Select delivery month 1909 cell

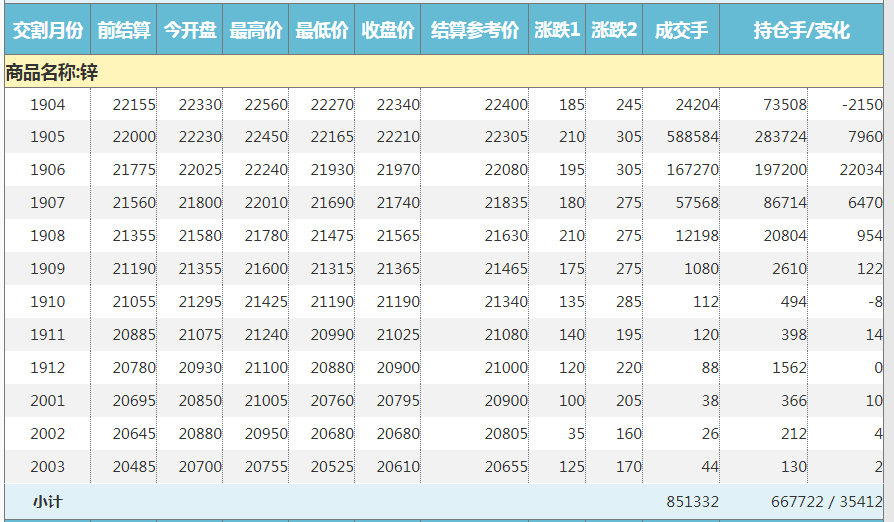pos(47,269)
